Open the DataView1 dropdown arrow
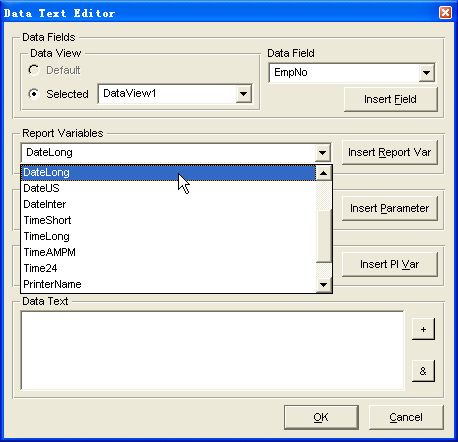 [x=243, y=94]
